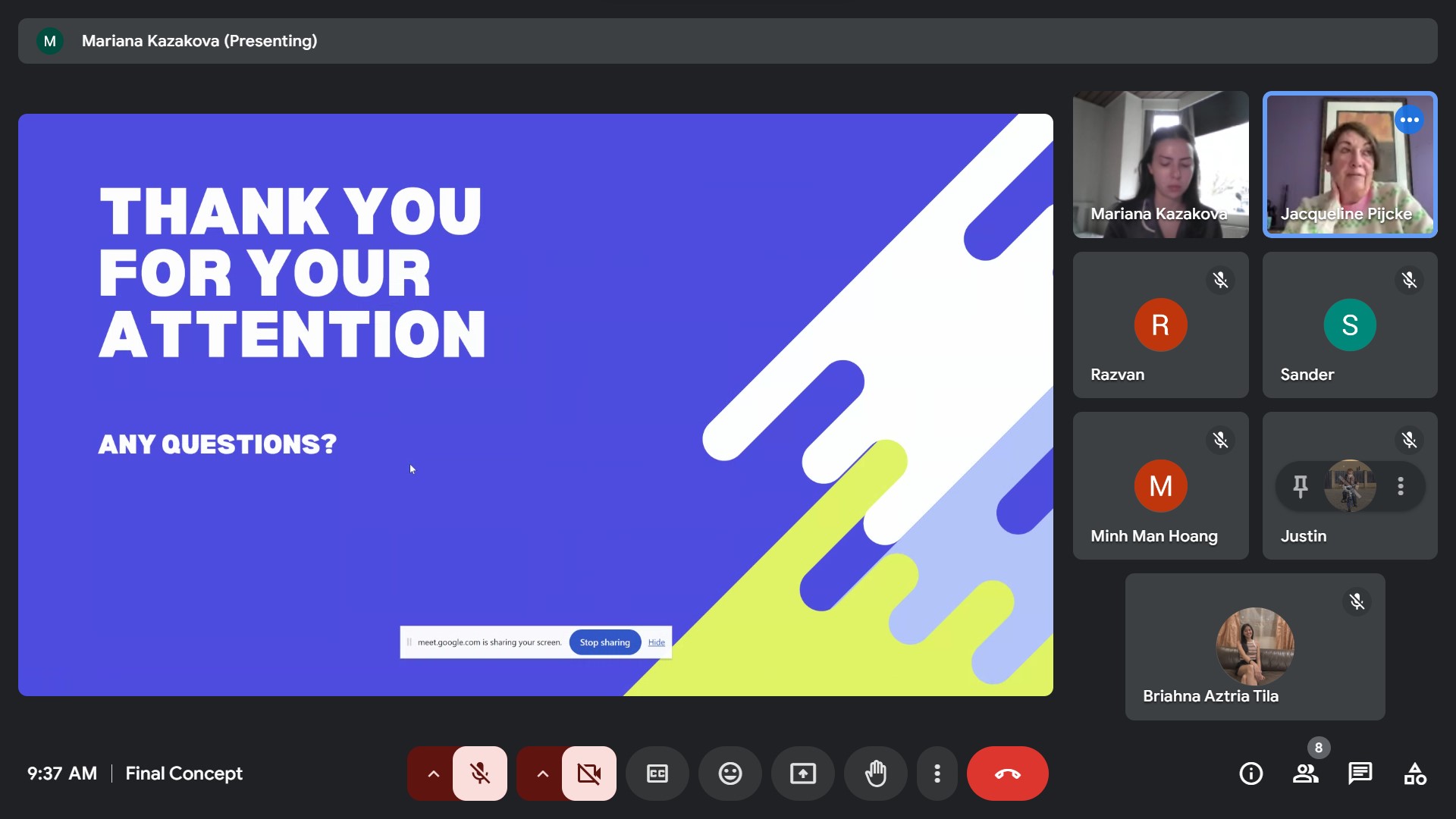Image resolution: width=1456 pixels, height=819 pixels.
Task: Open the chat messages panel
Action: coord(1360,773)
